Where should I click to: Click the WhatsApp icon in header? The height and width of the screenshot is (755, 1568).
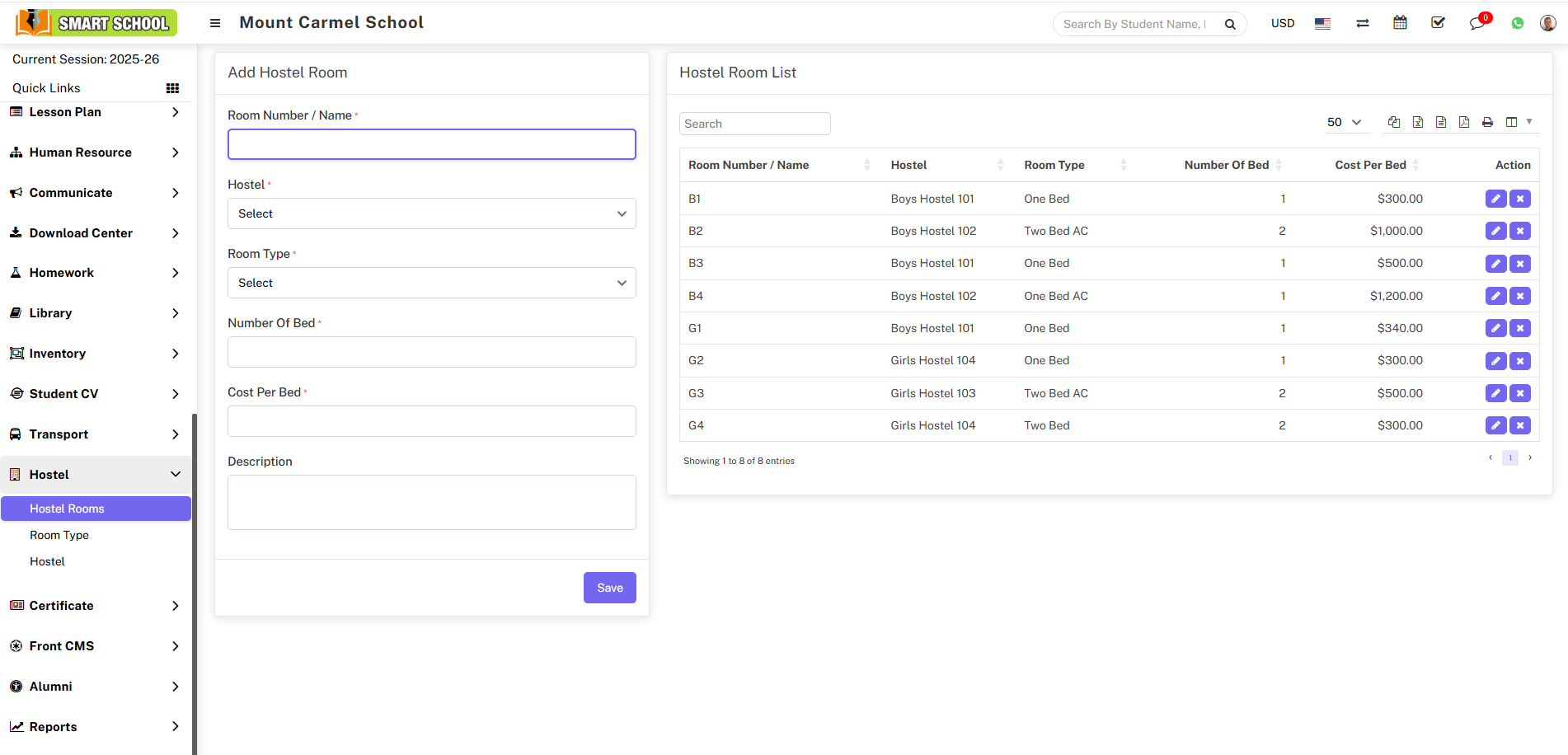[1517, 23]
